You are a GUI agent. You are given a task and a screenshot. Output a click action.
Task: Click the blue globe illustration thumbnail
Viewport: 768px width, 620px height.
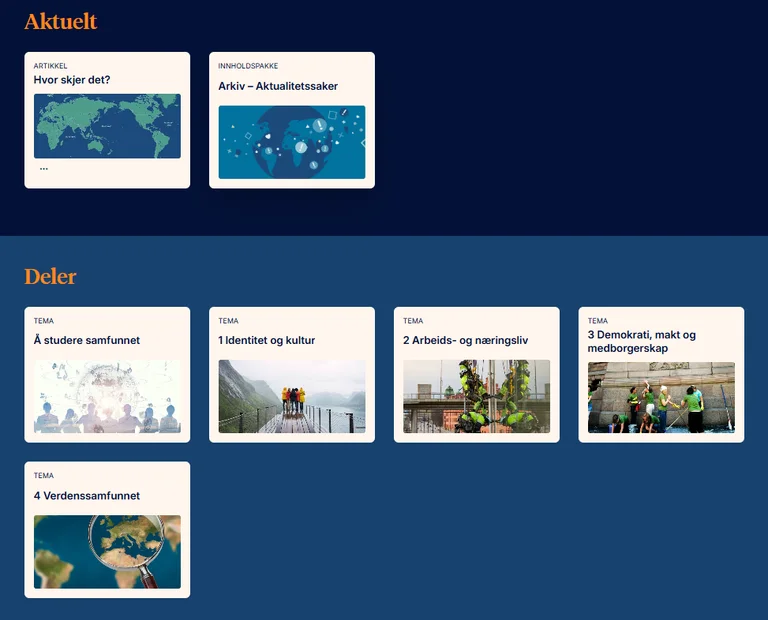291,142
